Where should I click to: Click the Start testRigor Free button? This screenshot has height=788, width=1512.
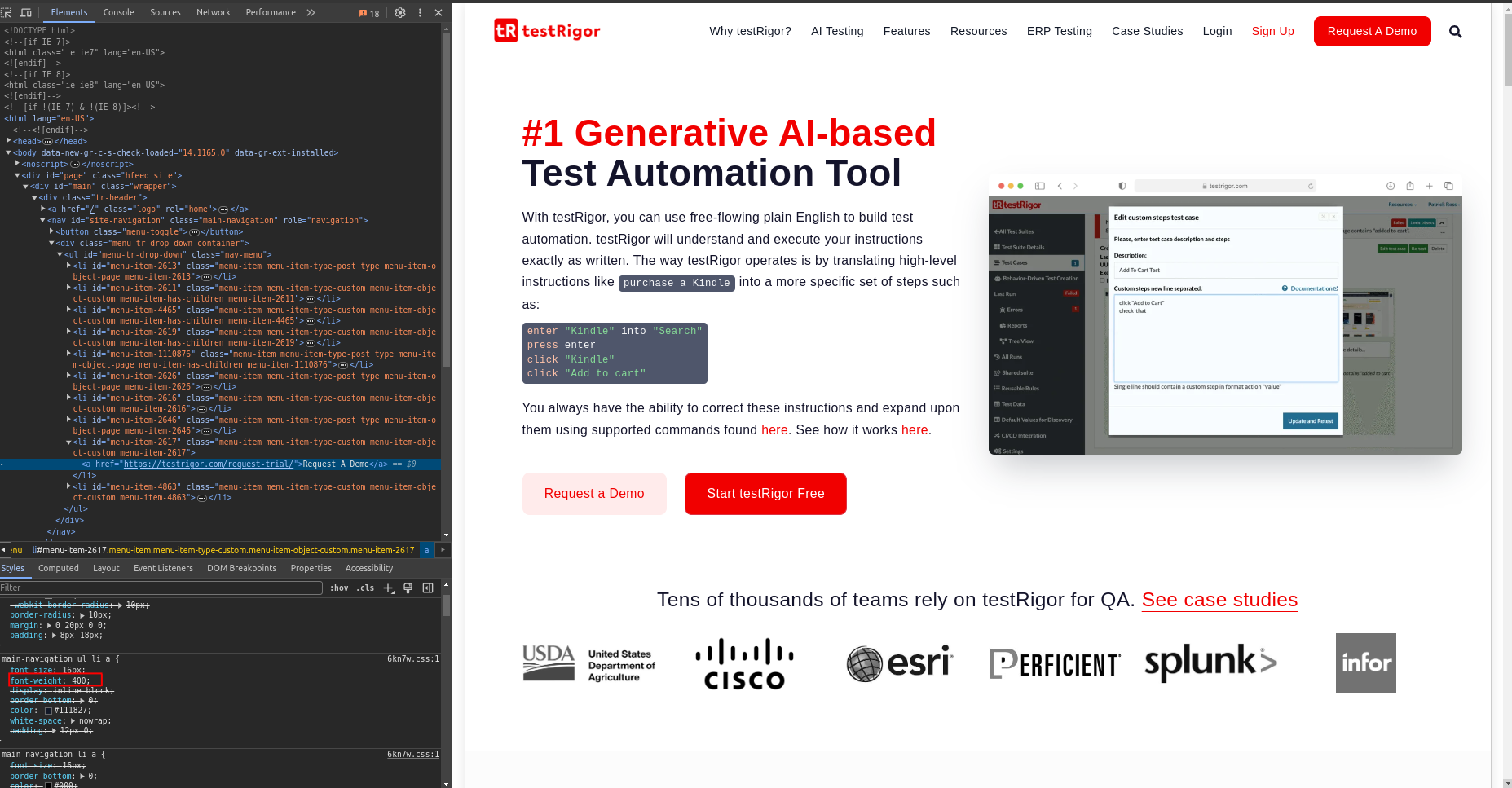click(765, 494)
